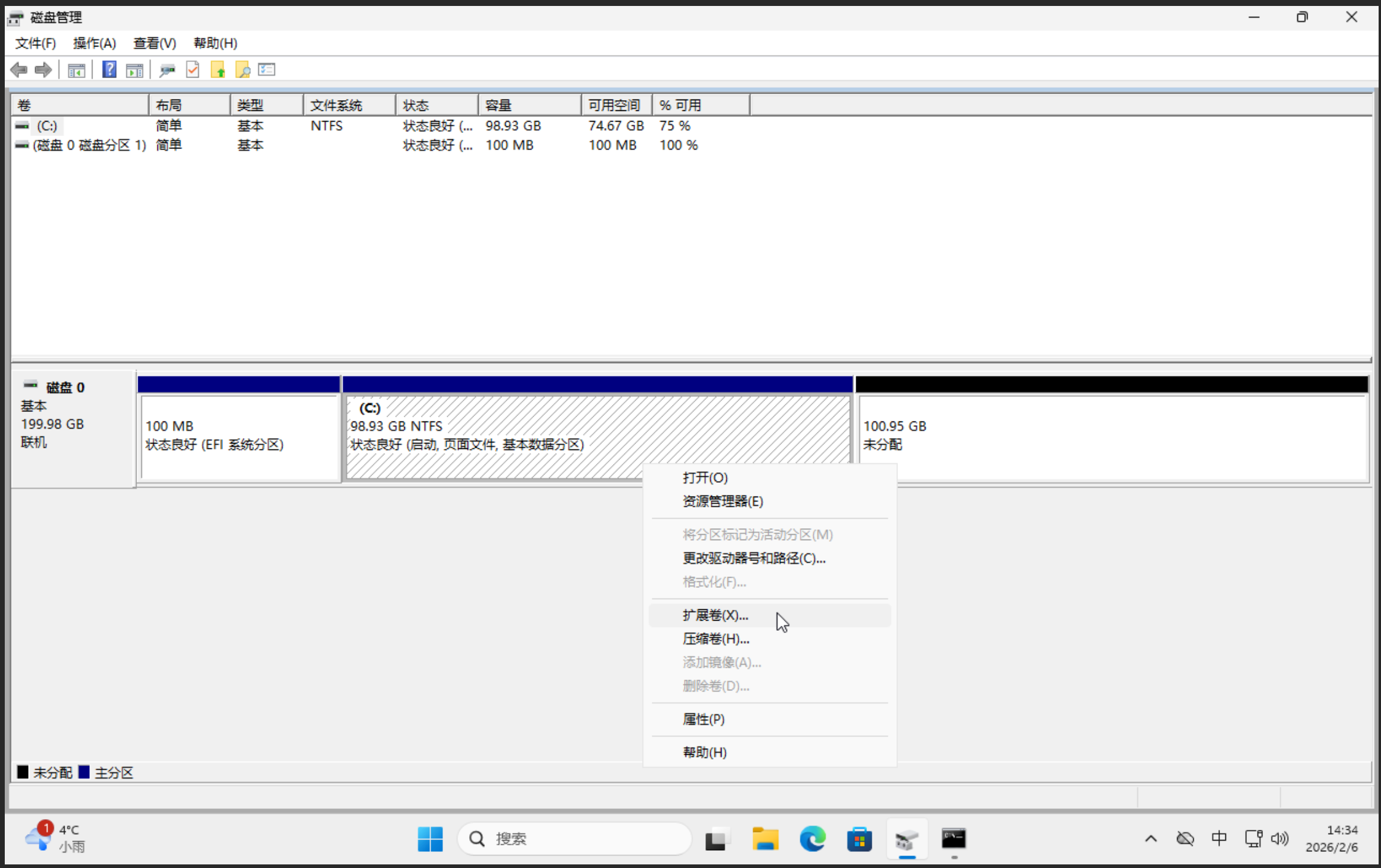Image resolution: width=1381 pixels, height=868 pixels.
Task: Expand the system tray hidden icons chevron
Action: click(1151, 839)
